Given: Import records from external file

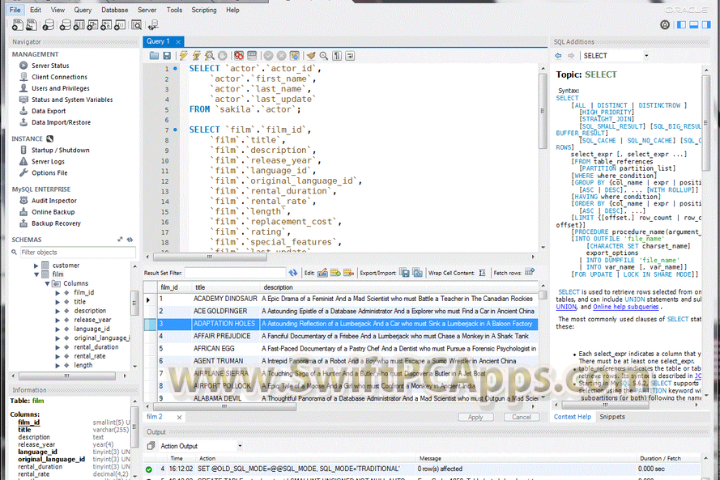Looking at the screenshot, I should 418,273.
